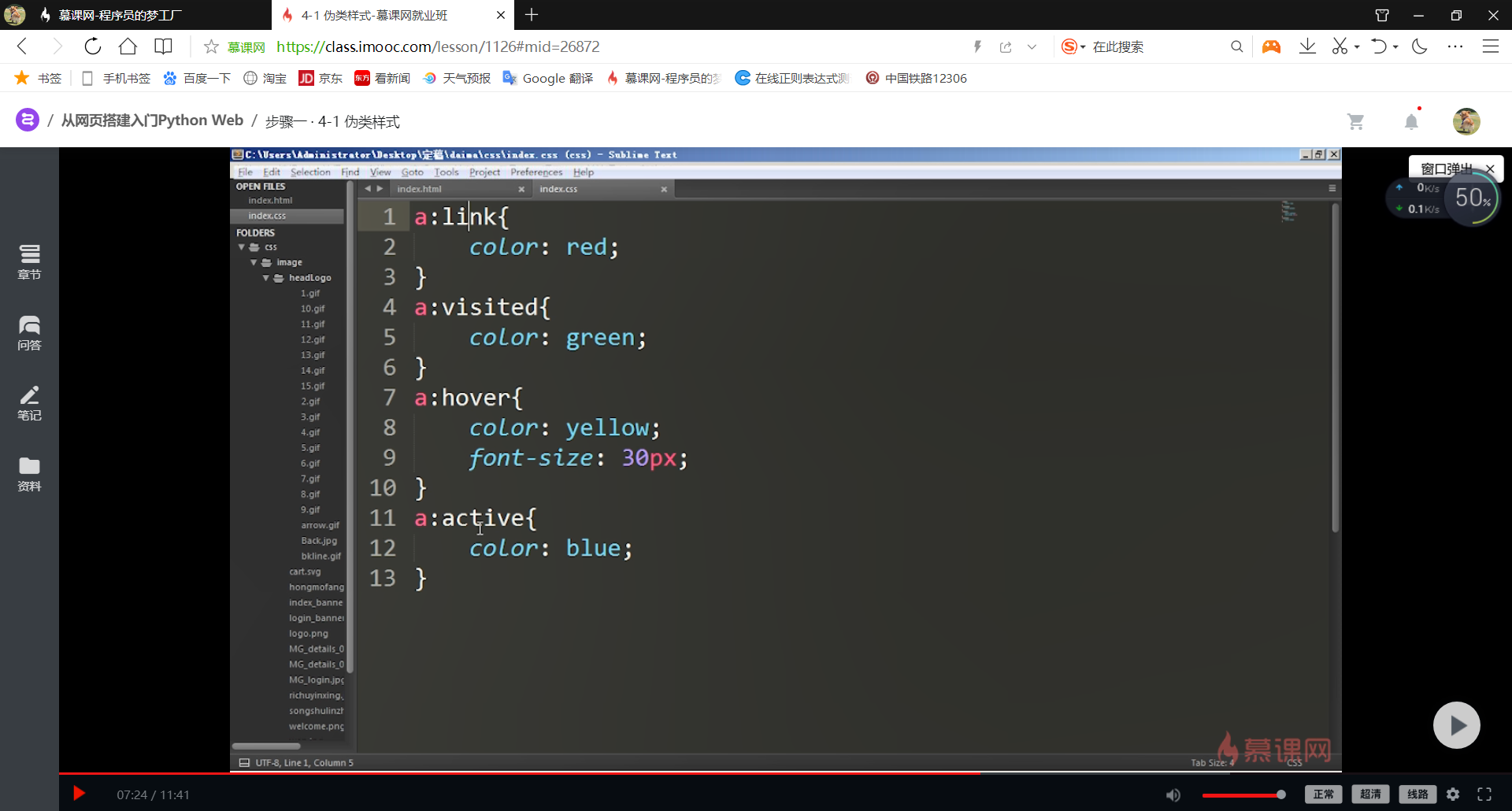Image resolution: width=1512 pixels, height=811 pixels.
Task: Click the purple imooc logo icon
Action: coord(28,120)
